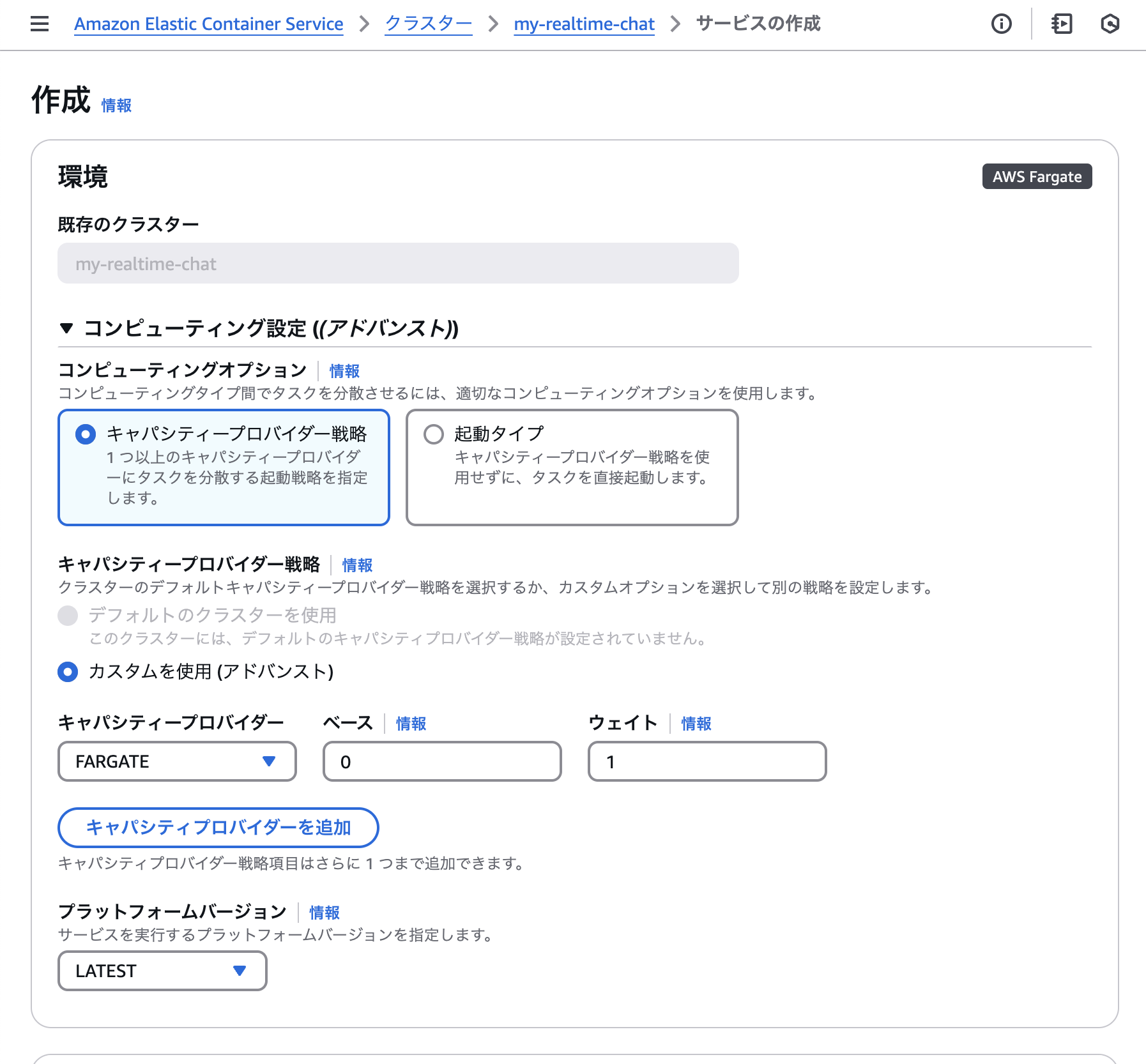Viewport: 1146px width, 1064px height.
Task: Open my-realtime-chat breadcrumb link
Action: pyautogui.click(x=584, y=24)
